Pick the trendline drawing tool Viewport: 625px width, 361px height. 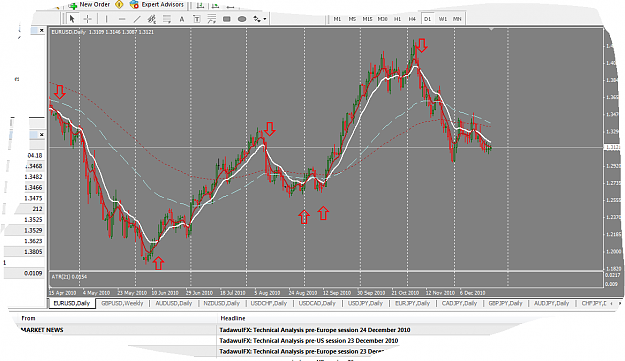coord(137,19)
